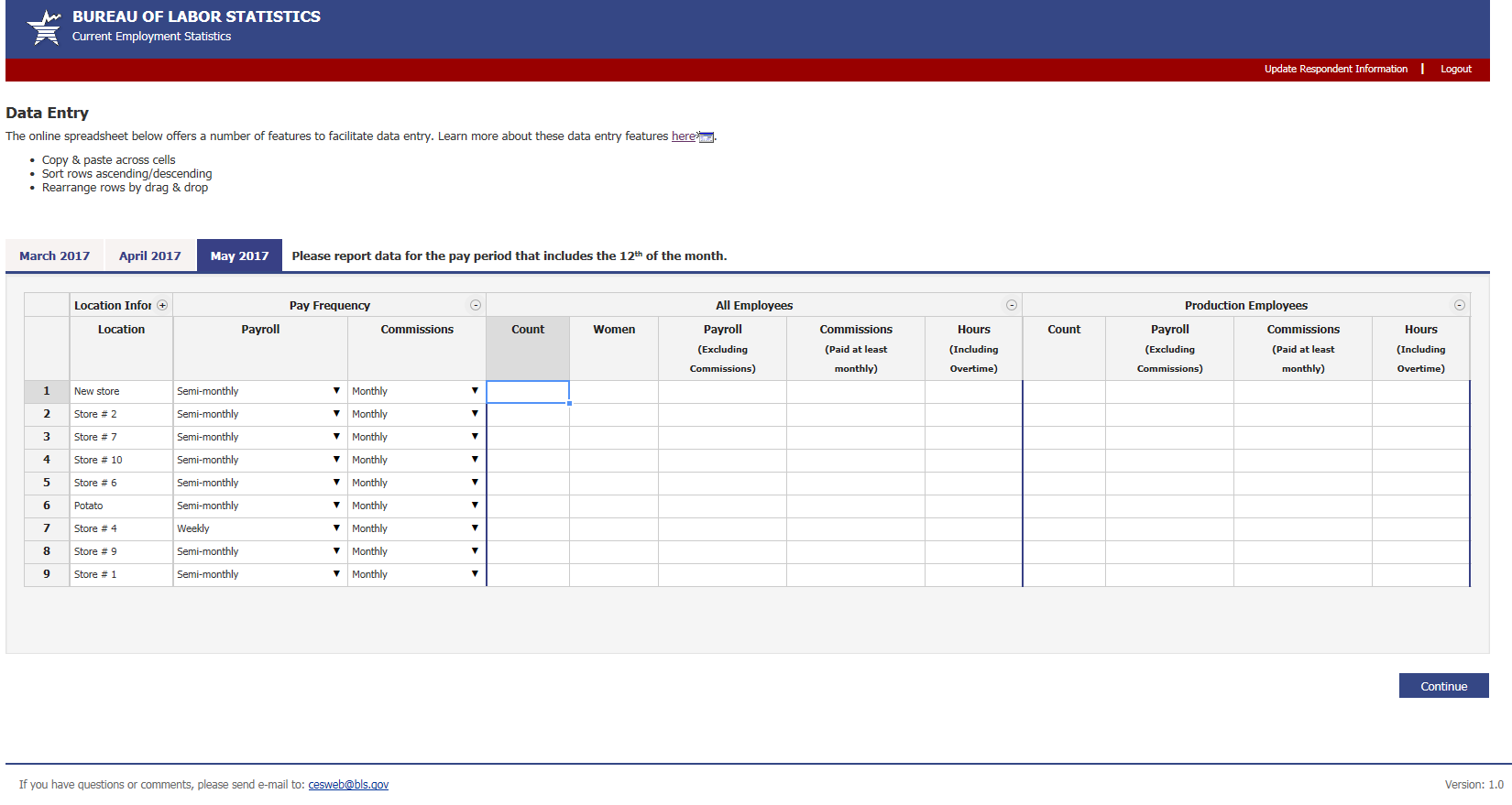
Task: Click the BLS star logo
Action: click(x=43, y=27)
